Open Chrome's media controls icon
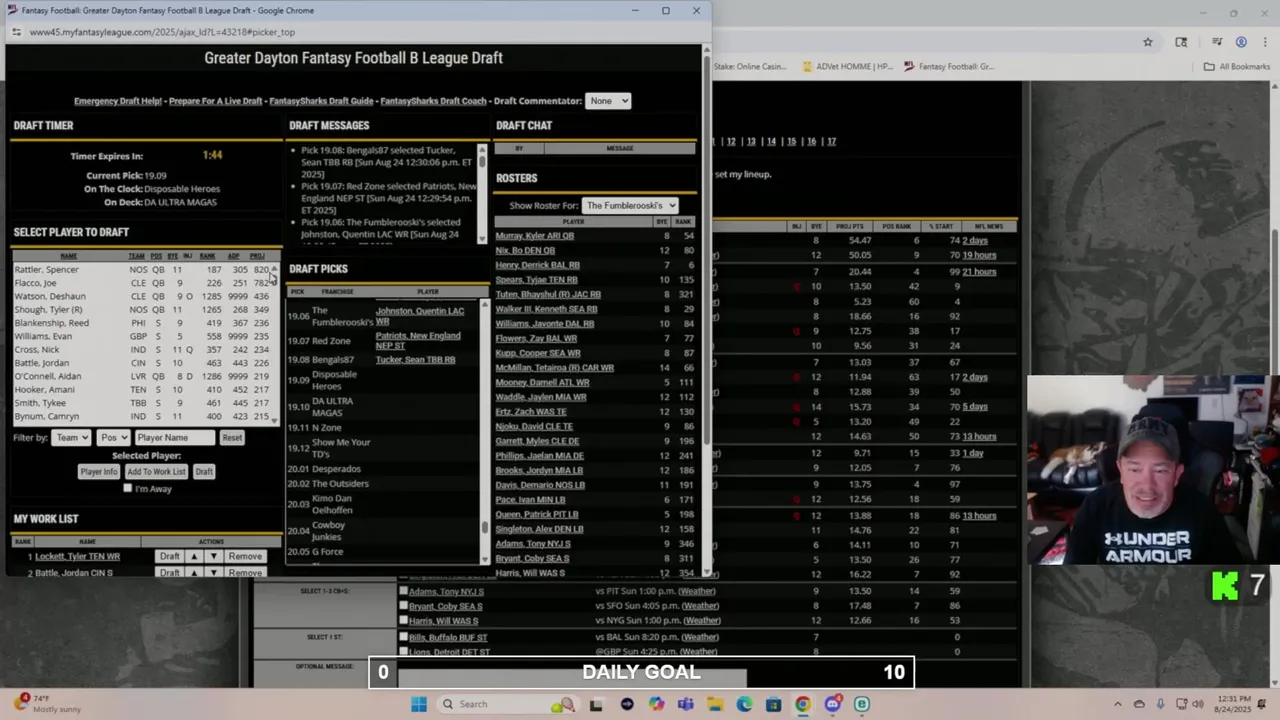 1216,42
